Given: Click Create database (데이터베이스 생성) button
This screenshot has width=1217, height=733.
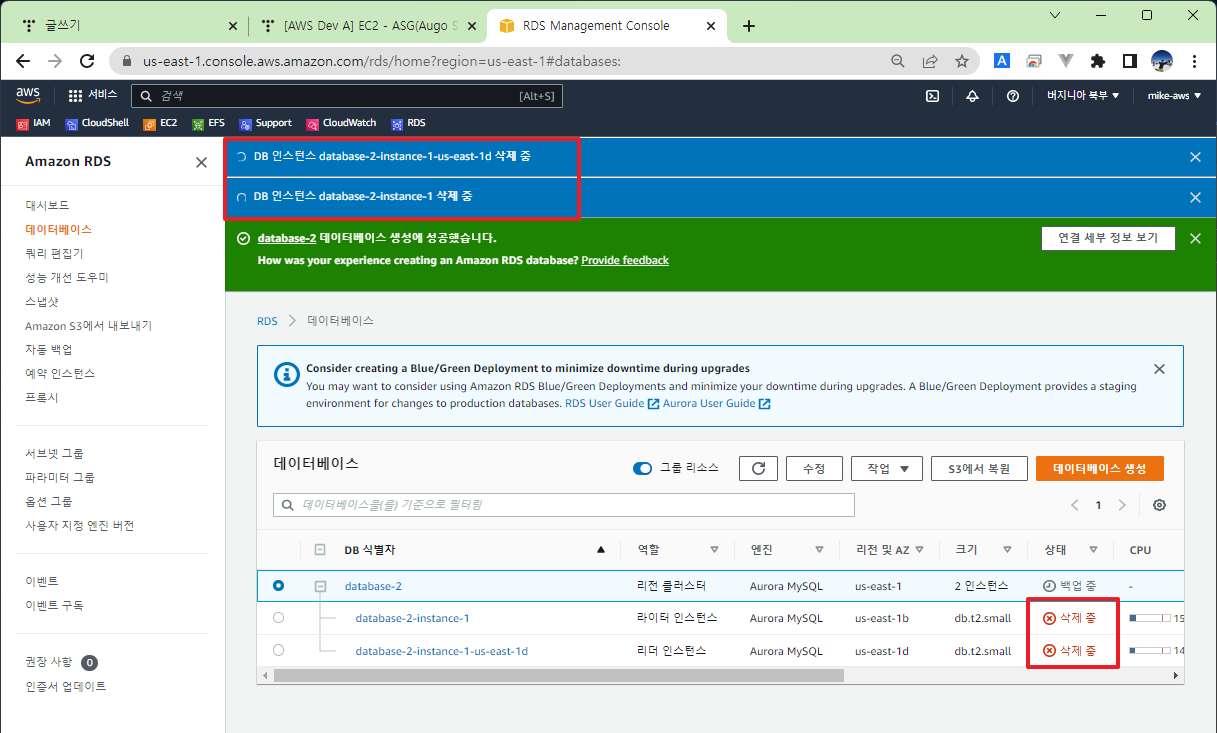Looking at the screenshot, I should pyautogui.click(x=1100, y=468).
